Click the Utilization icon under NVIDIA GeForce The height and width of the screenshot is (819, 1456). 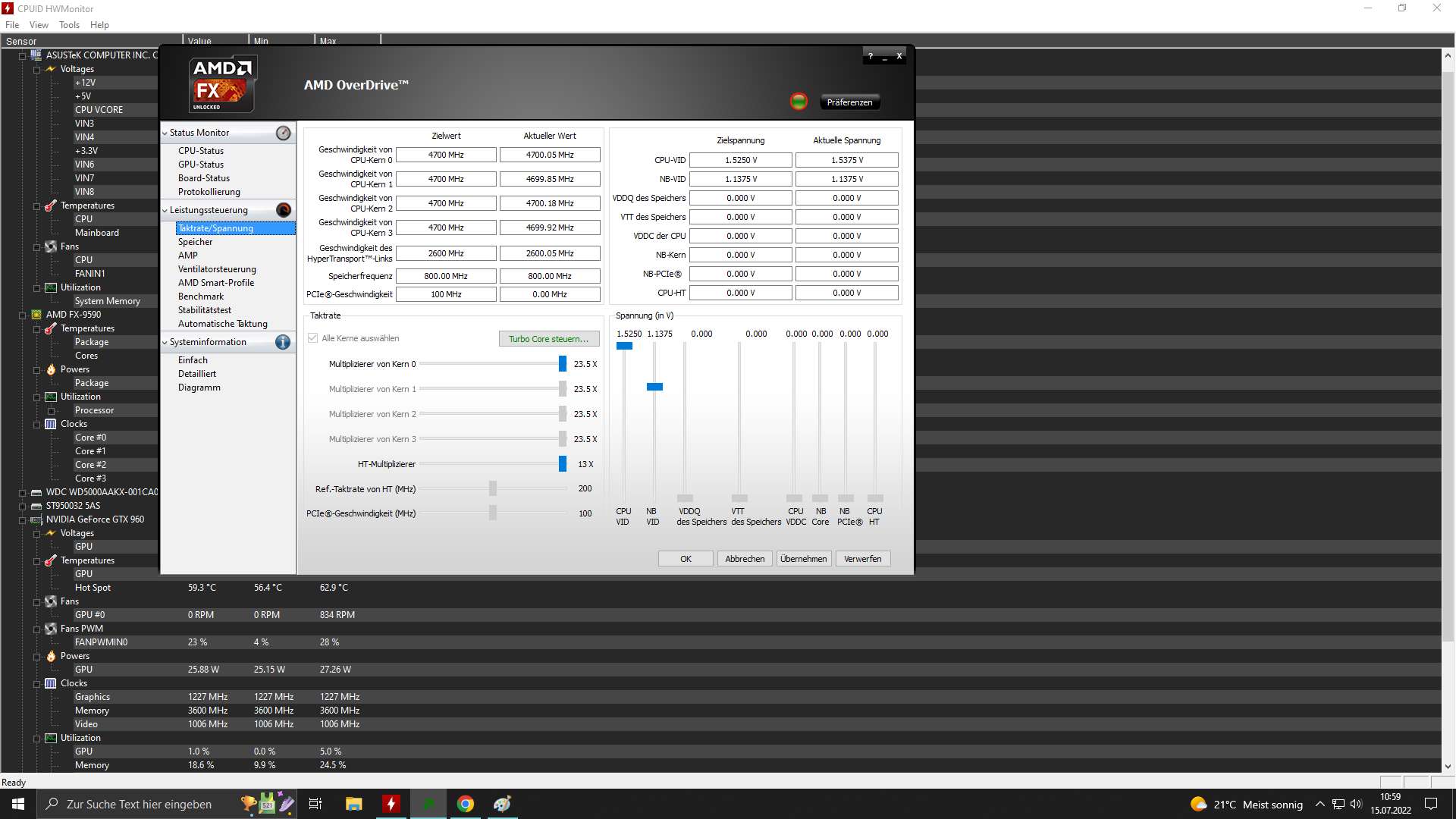(51, 738)
